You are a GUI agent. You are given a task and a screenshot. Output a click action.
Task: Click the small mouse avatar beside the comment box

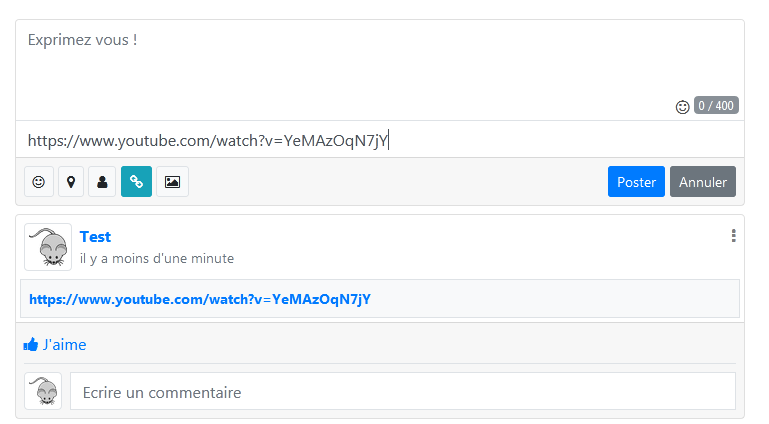pyautogui.click(x=43, y=391)
